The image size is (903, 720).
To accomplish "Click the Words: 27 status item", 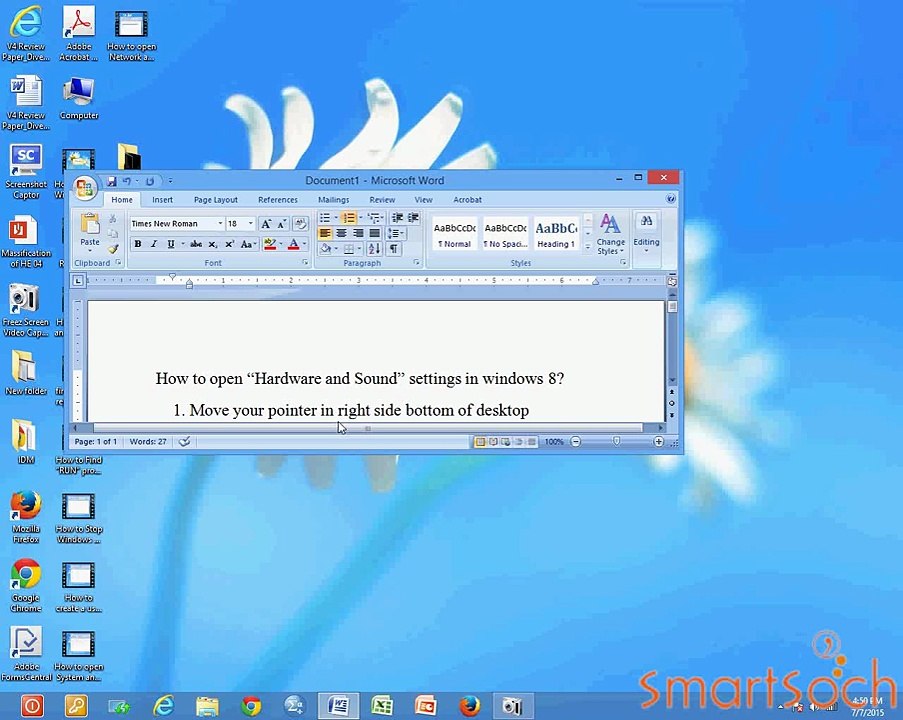I will (x=148, y=442).
